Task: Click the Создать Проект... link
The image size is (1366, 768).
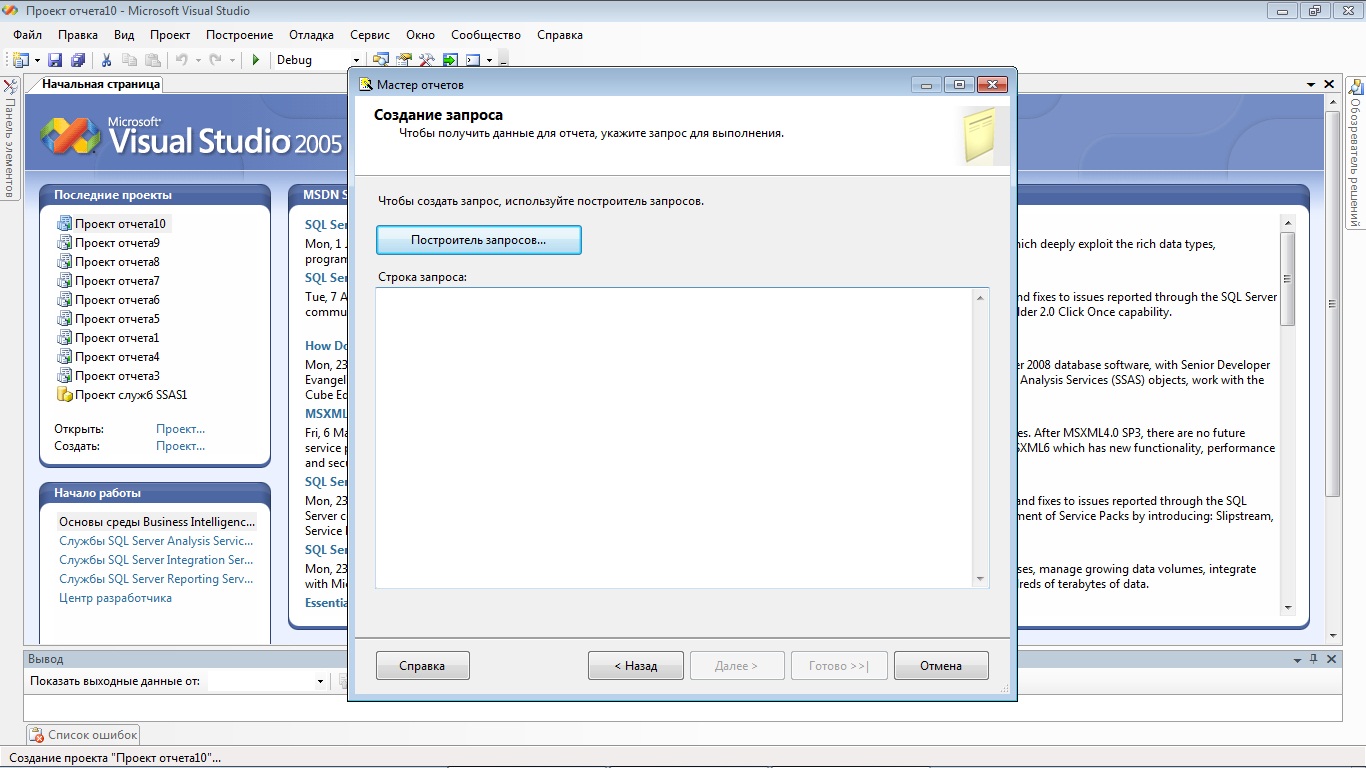Action: pyautogui.click(x=180, y=446)
